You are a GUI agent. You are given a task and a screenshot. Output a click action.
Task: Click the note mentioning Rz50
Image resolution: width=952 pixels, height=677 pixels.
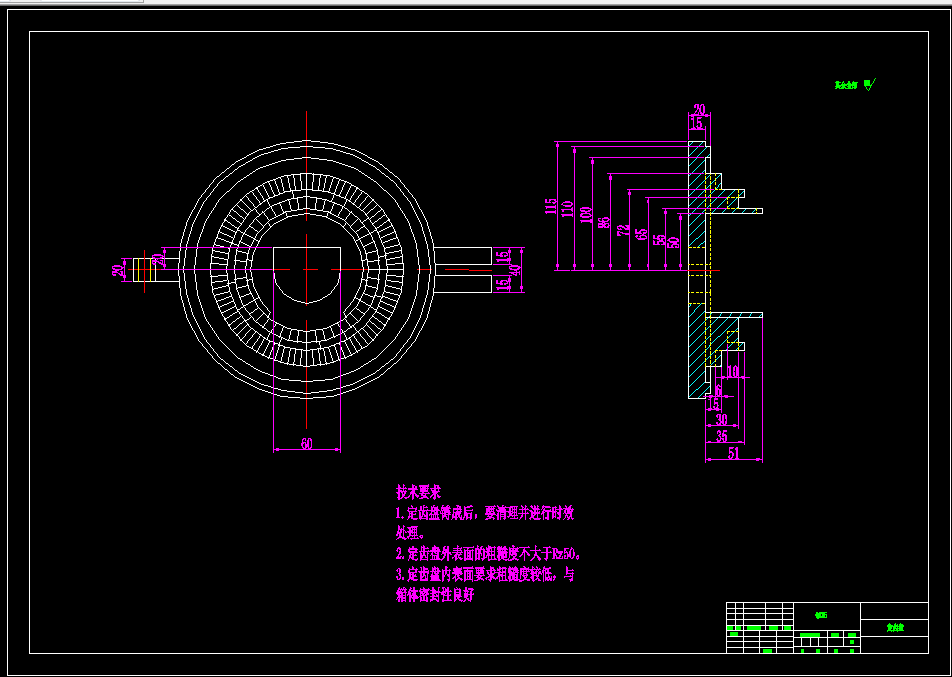489,554
